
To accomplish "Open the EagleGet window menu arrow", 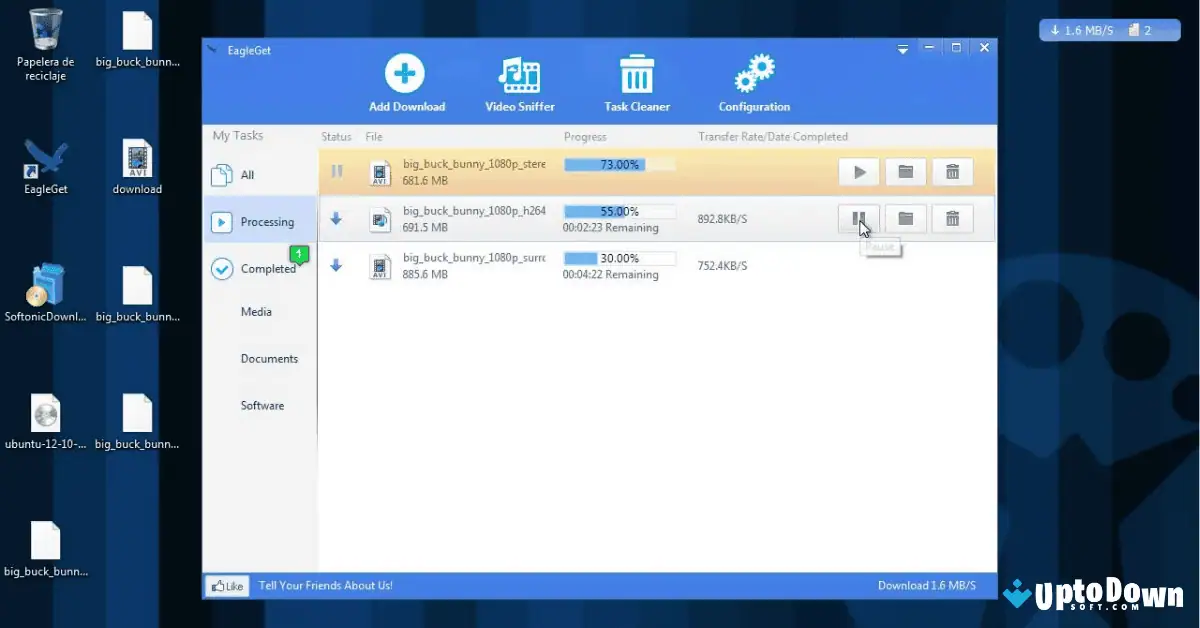I will point(902,47).
